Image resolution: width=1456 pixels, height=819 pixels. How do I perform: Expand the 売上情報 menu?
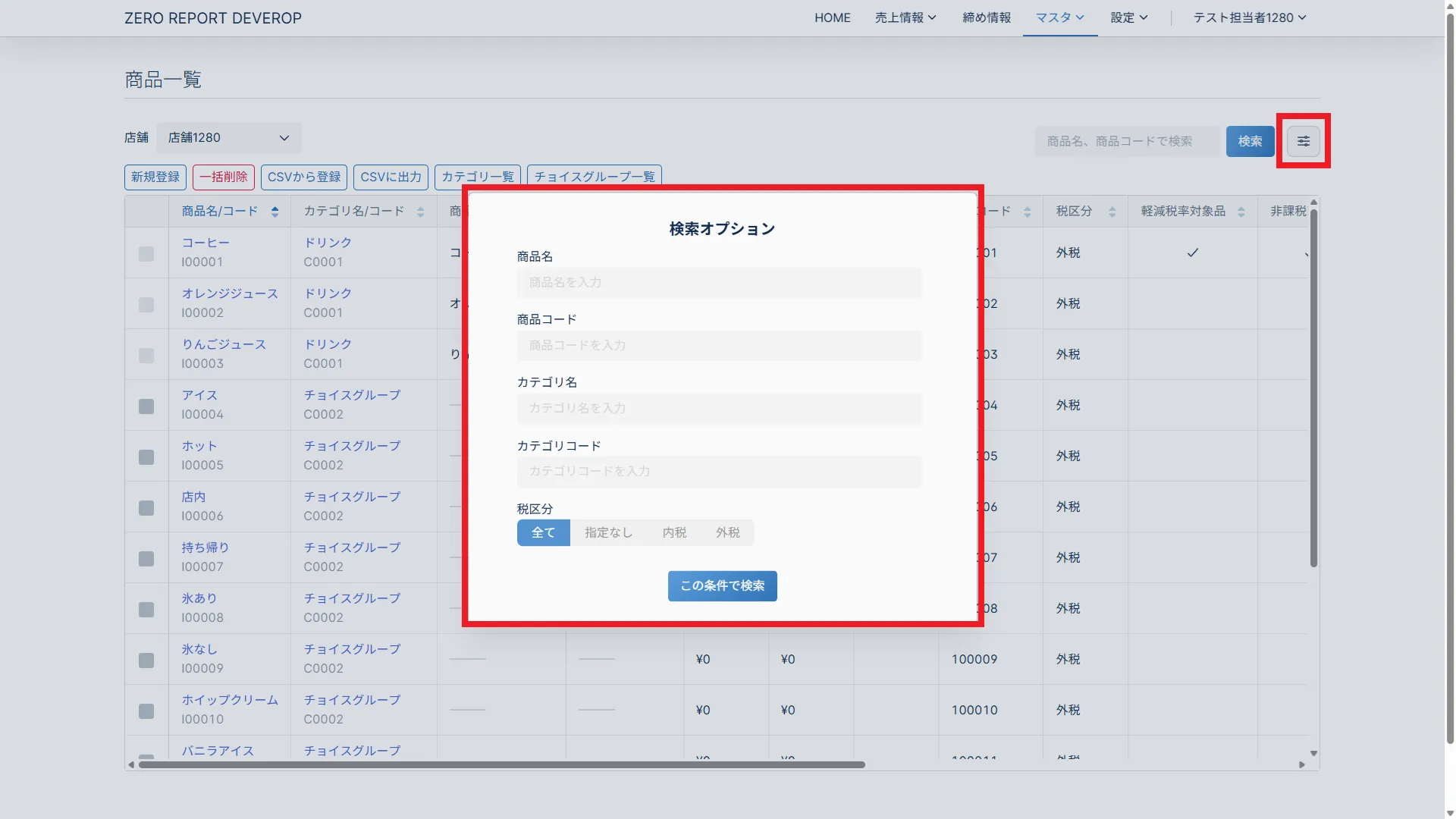click(x=905, y=17)
